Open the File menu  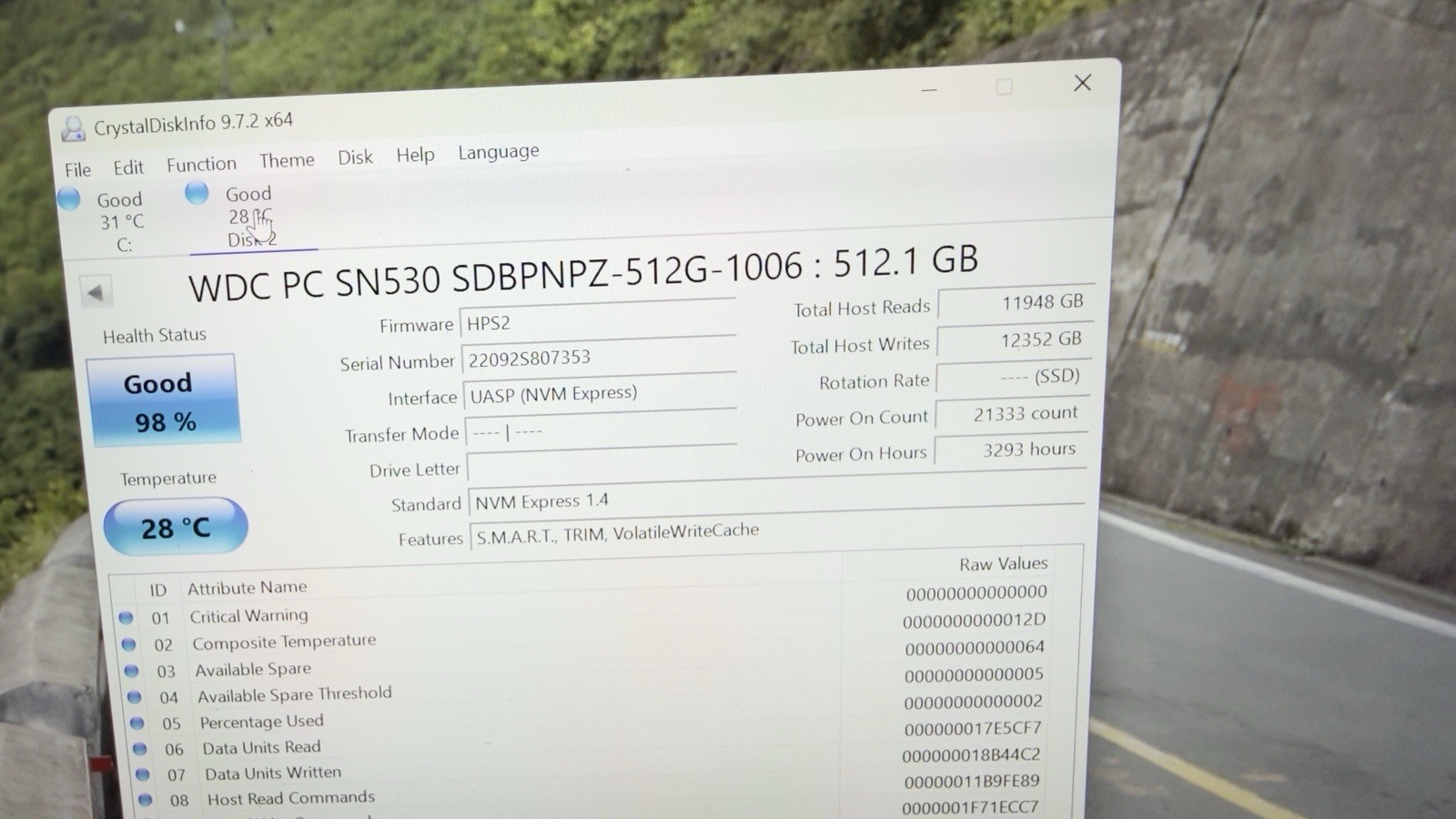(77, 169)
